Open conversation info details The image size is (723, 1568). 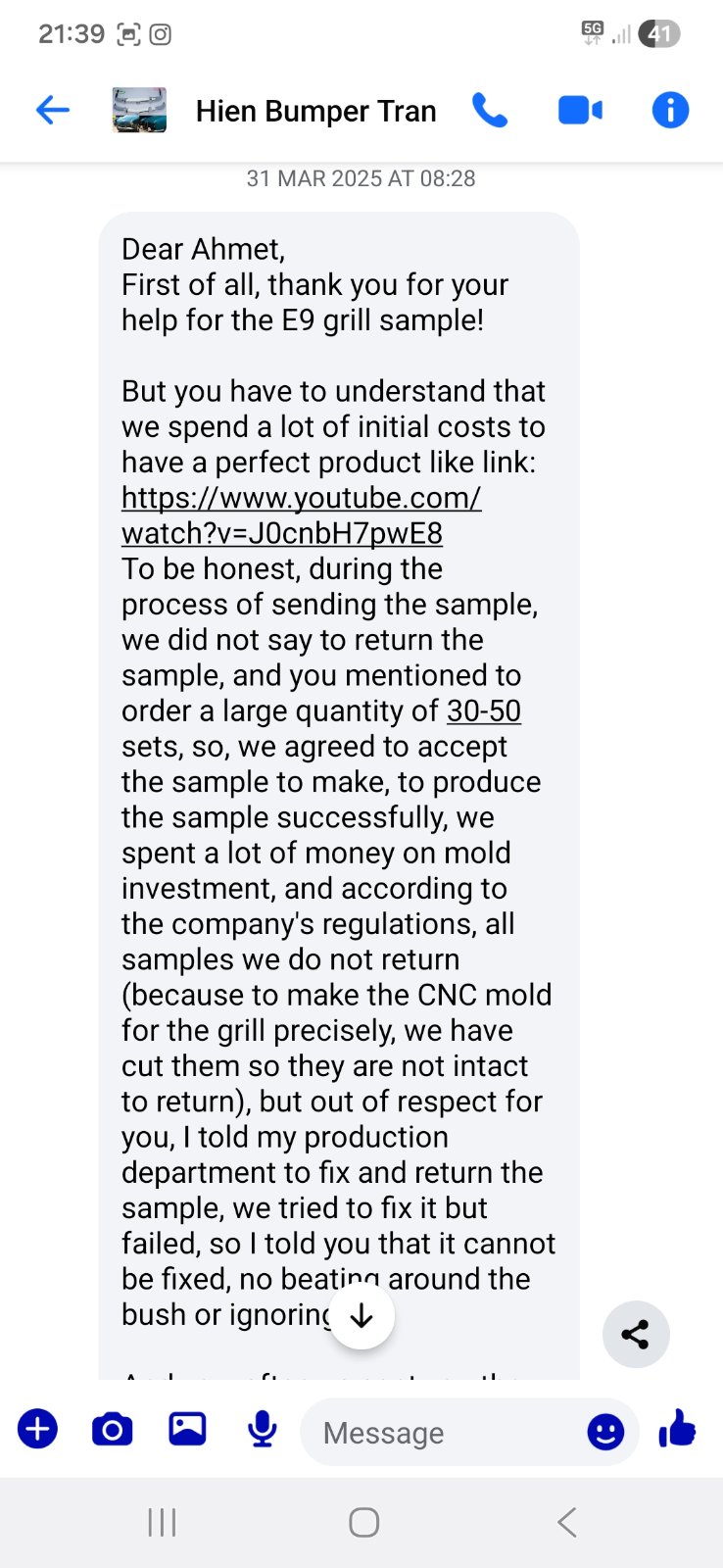pyautogui.click(x=670, y=111)
